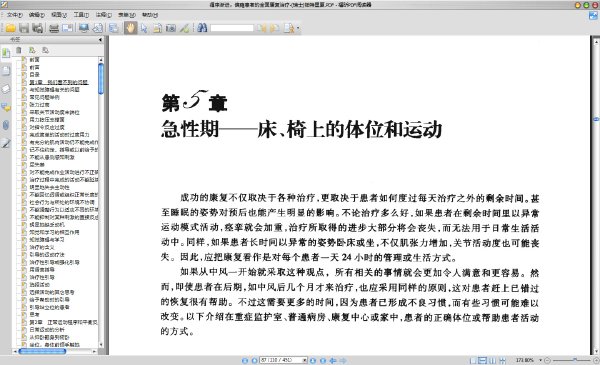Switch to continuous facing layout icon

click(x=502, y=360)
